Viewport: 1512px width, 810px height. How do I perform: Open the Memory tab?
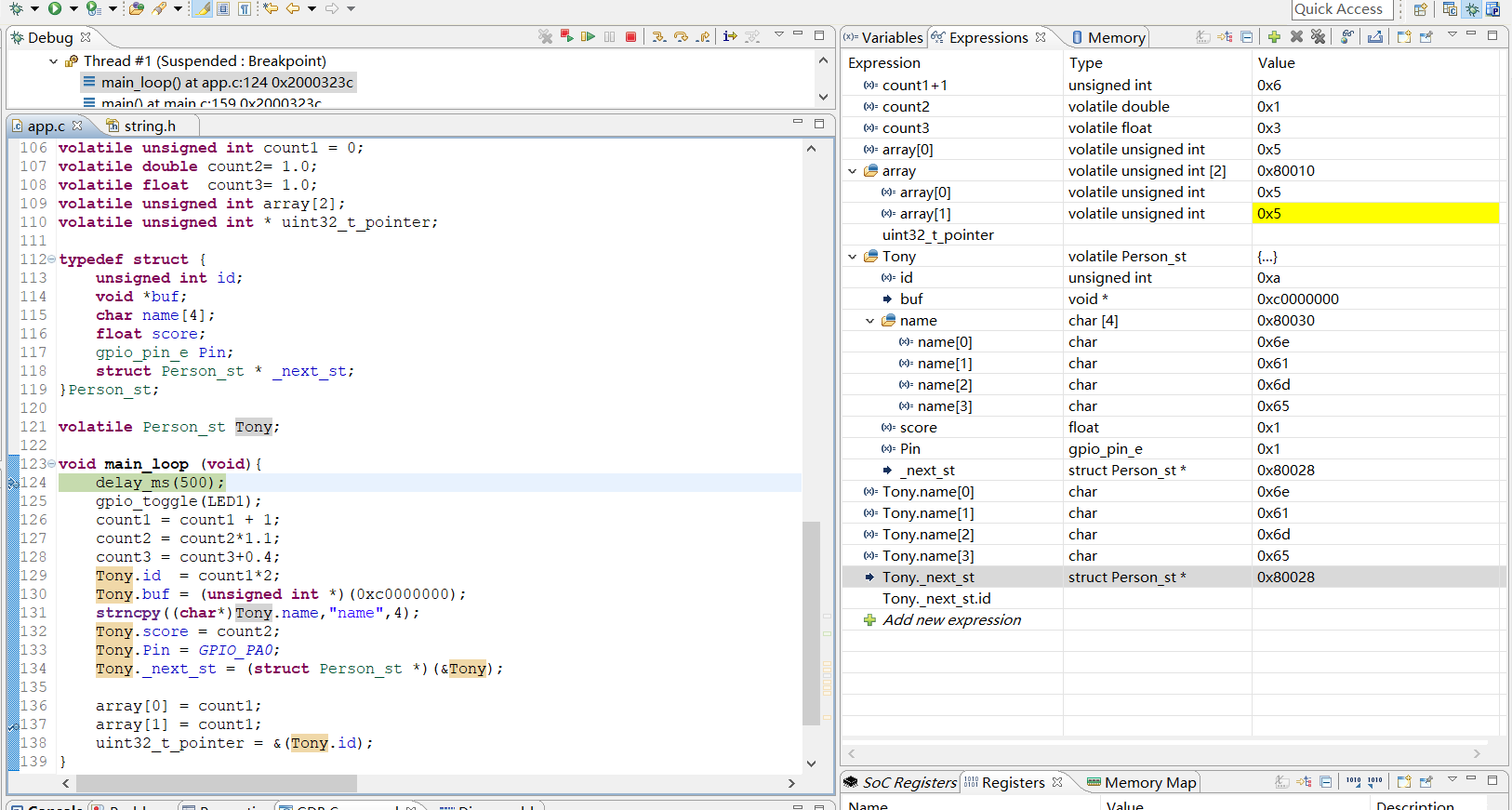pyautogui.click(x=1108, y=37)
